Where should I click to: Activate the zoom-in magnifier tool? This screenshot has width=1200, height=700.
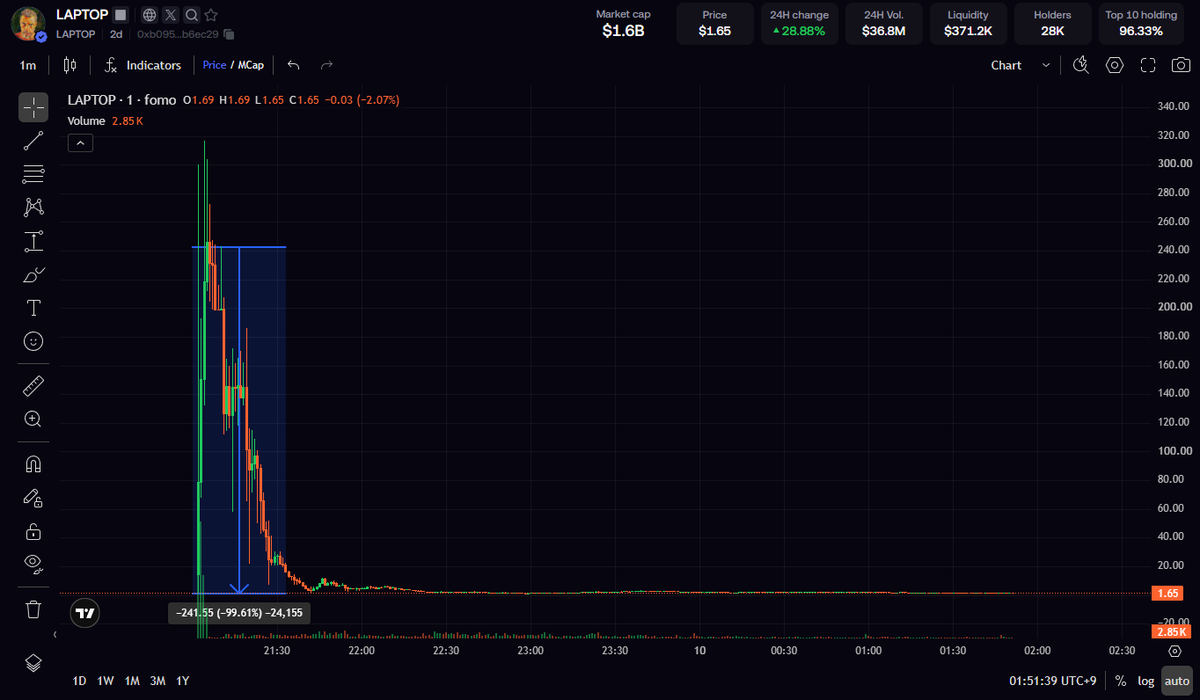[33, 419]
